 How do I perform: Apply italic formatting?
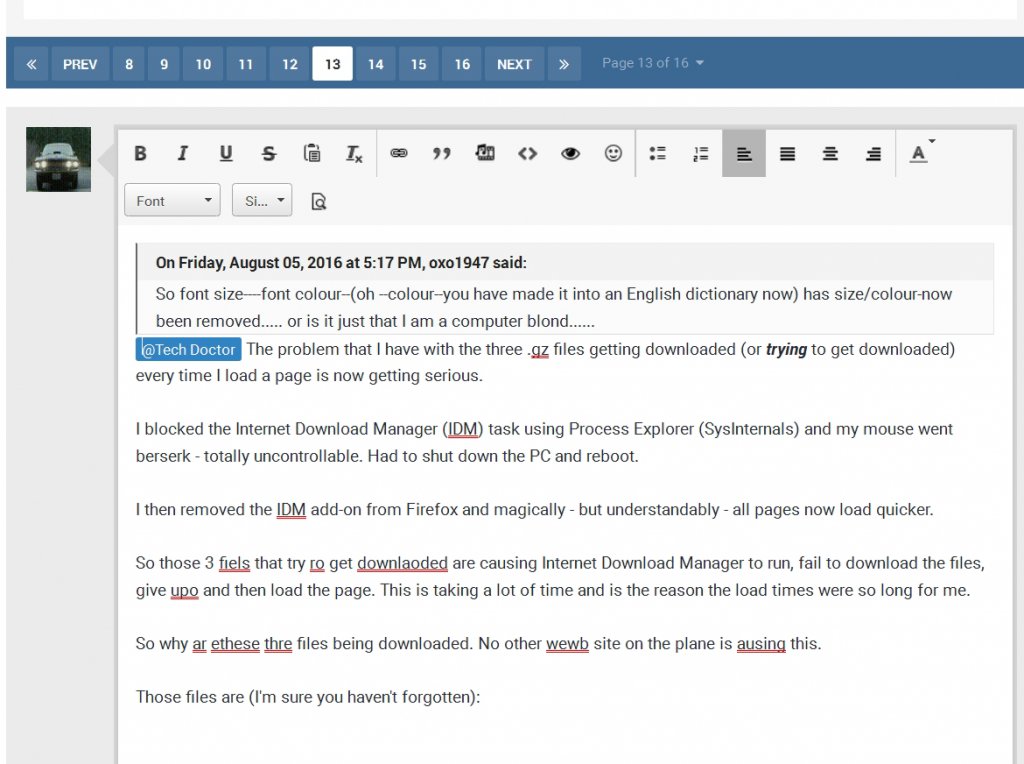[x=183, y=153]
